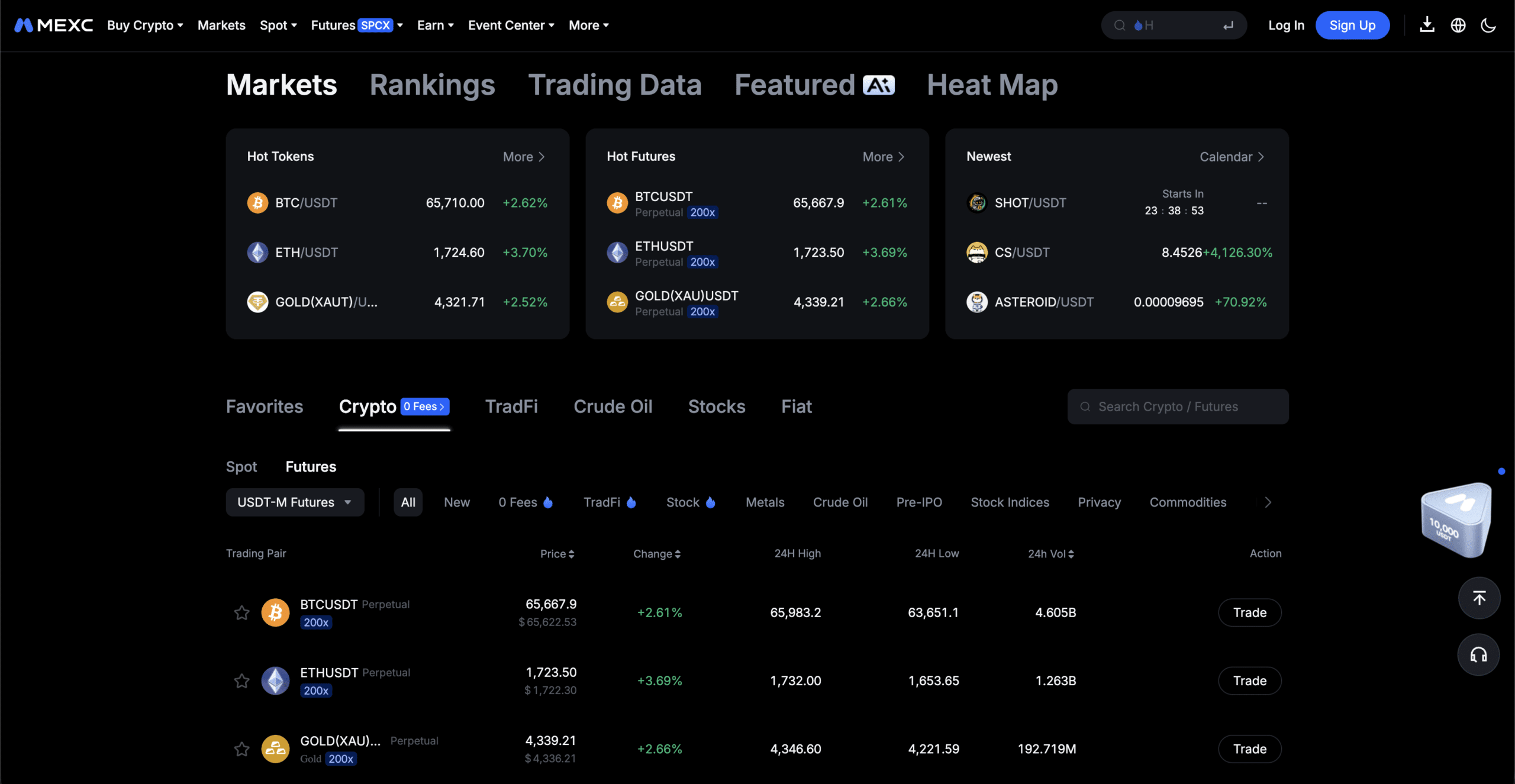Show more categories with right chevron

tap(1268, 502)
